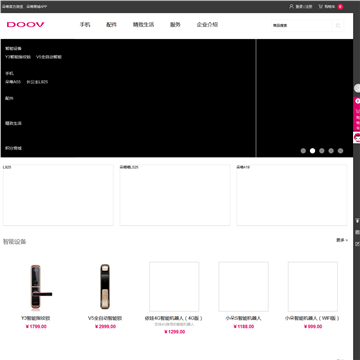Image resolution: width=360 pixels, height=360 pixels.
Task: Open the 服务 navigation menu
Action: tap(175, 25)
